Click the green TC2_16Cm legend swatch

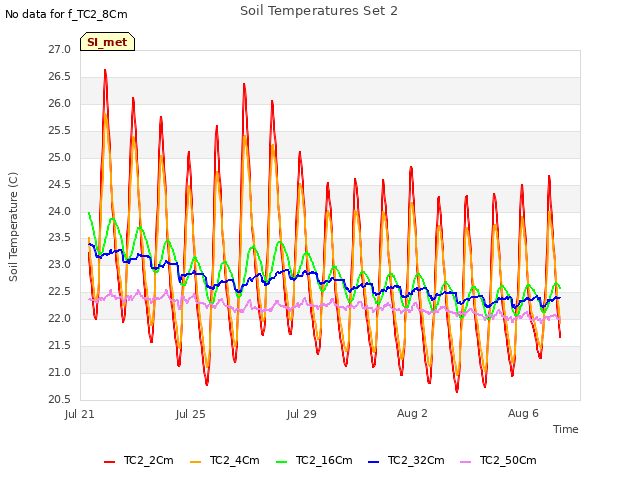pyautogui.click(x=282, y=462)
